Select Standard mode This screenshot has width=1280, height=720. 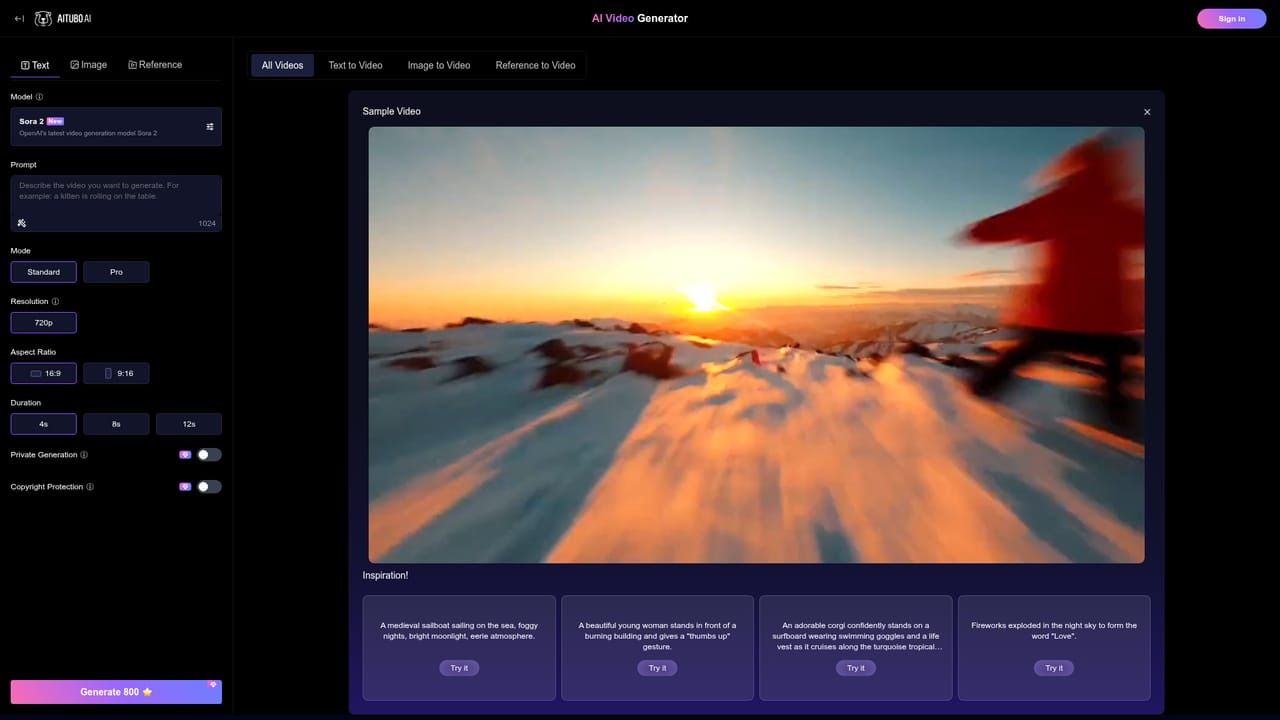[44, 272]
